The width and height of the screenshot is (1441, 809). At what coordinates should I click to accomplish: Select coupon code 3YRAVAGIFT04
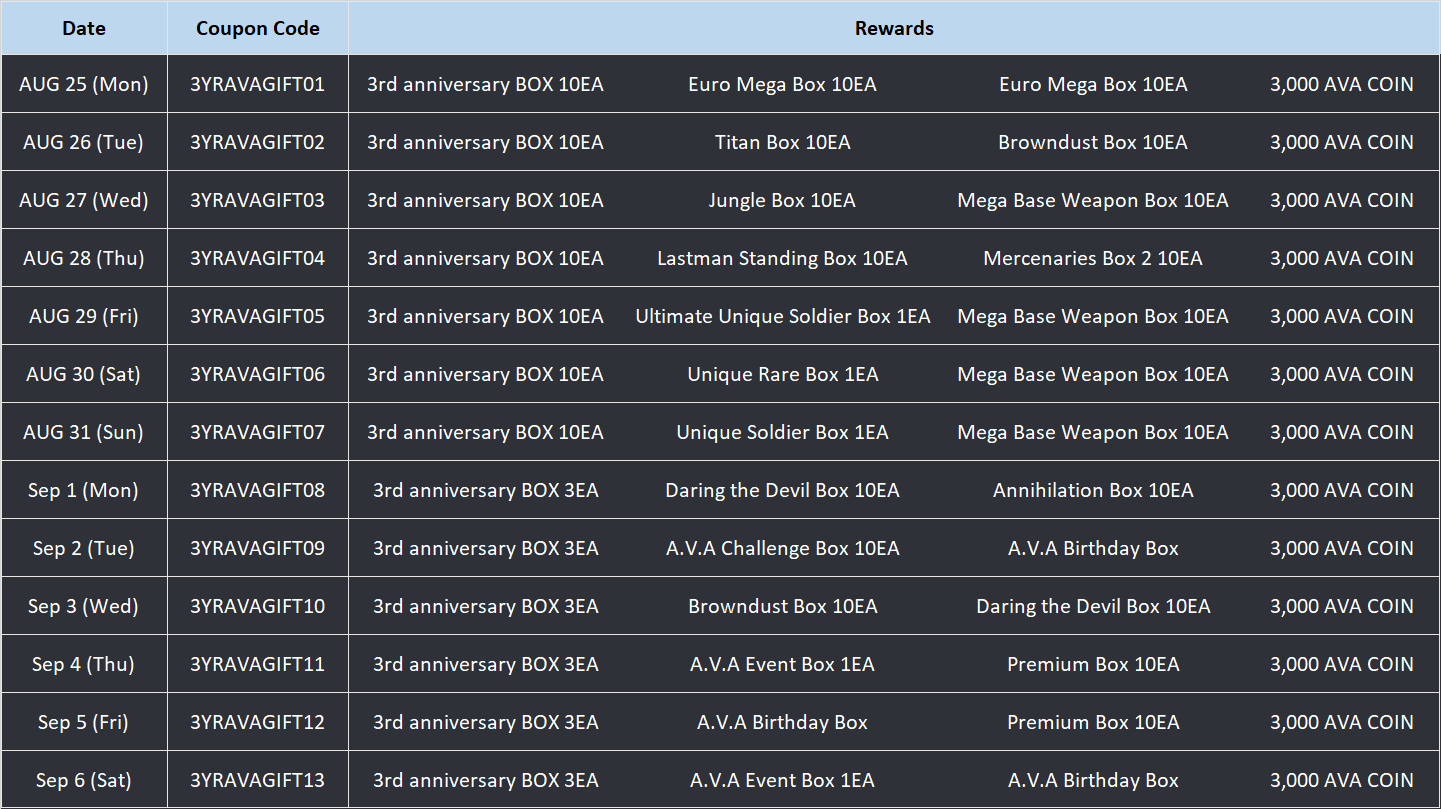click(x=258, y=258)
